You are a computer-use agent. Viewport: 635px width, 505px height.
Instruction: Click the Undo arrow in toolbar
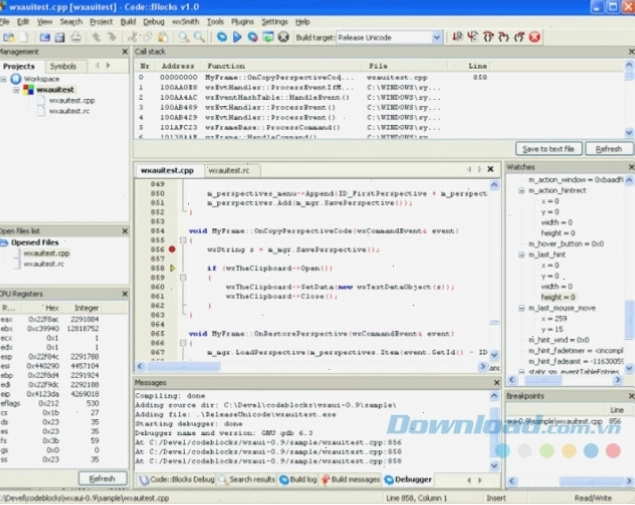[96, 37]
